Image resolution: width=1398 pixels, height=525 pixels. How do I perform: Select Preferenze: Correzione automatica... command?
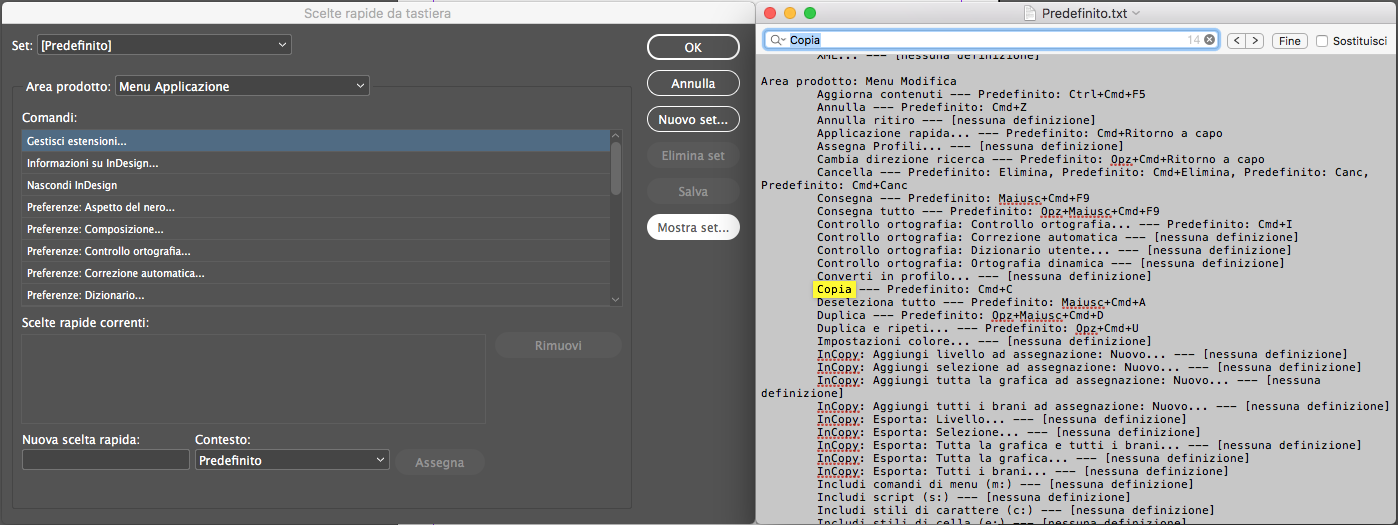click(x=315, y=273)
